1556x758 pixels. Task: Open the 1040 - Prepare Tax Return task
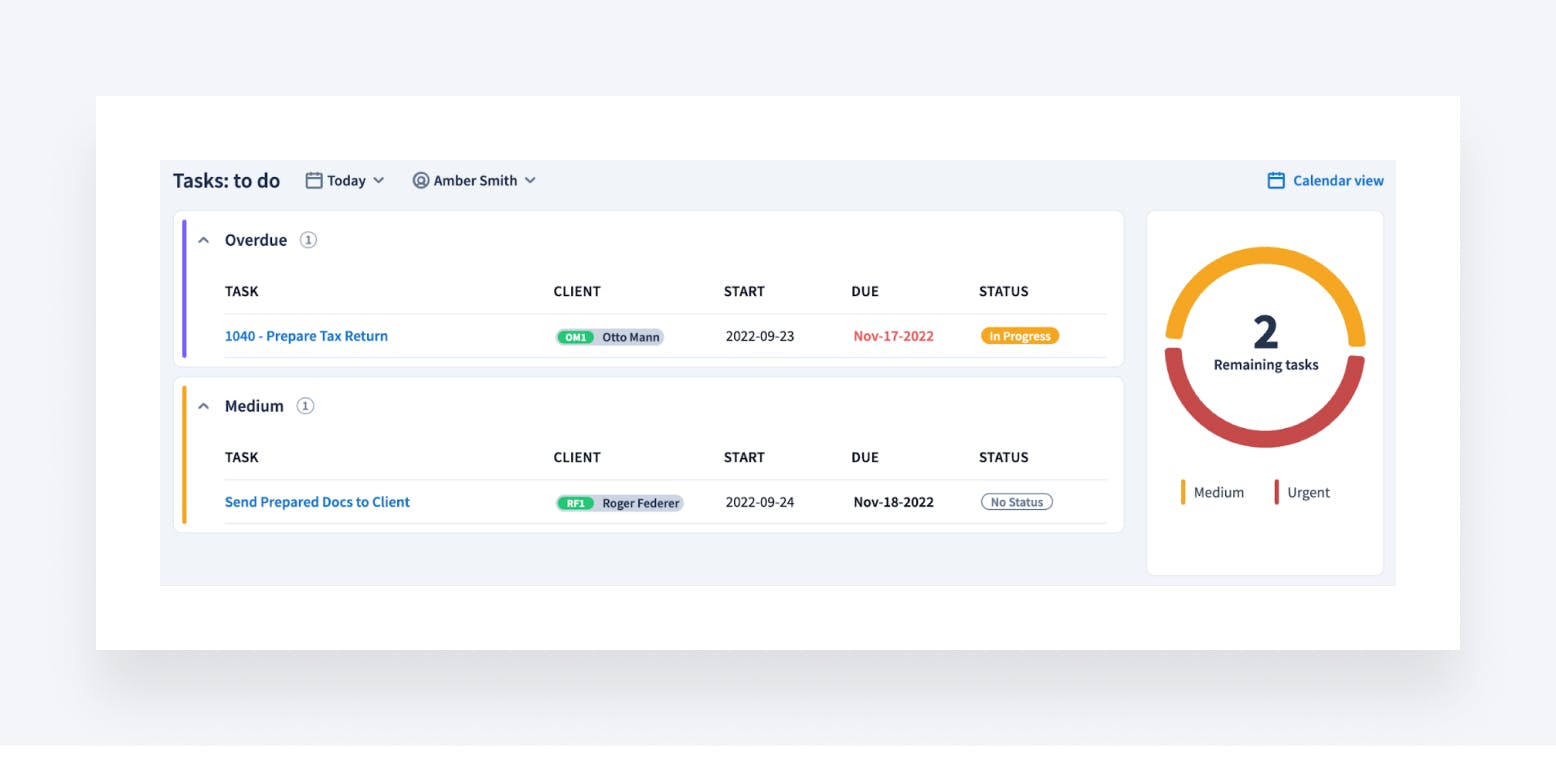pyautogui.click(x=306, y=336)
